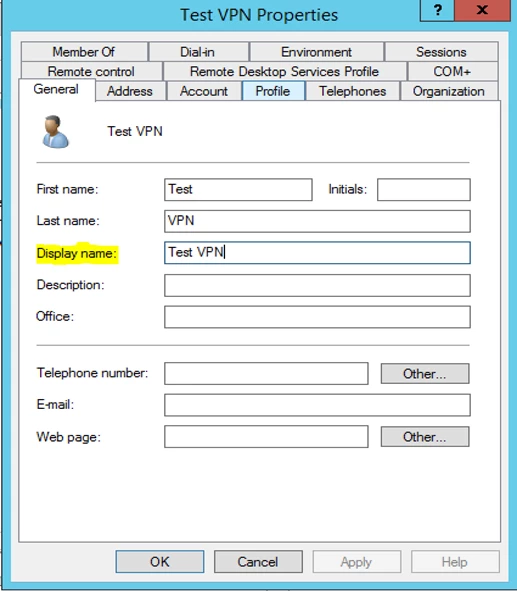
Task: Open Other telephone numbers
Action: [425, 374]
